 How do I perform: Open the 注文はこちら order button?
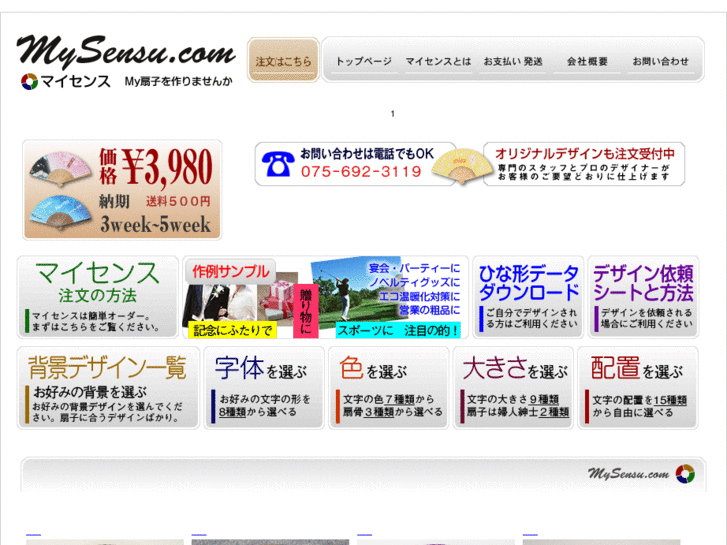pyautogui.click(x=283, y=60)
